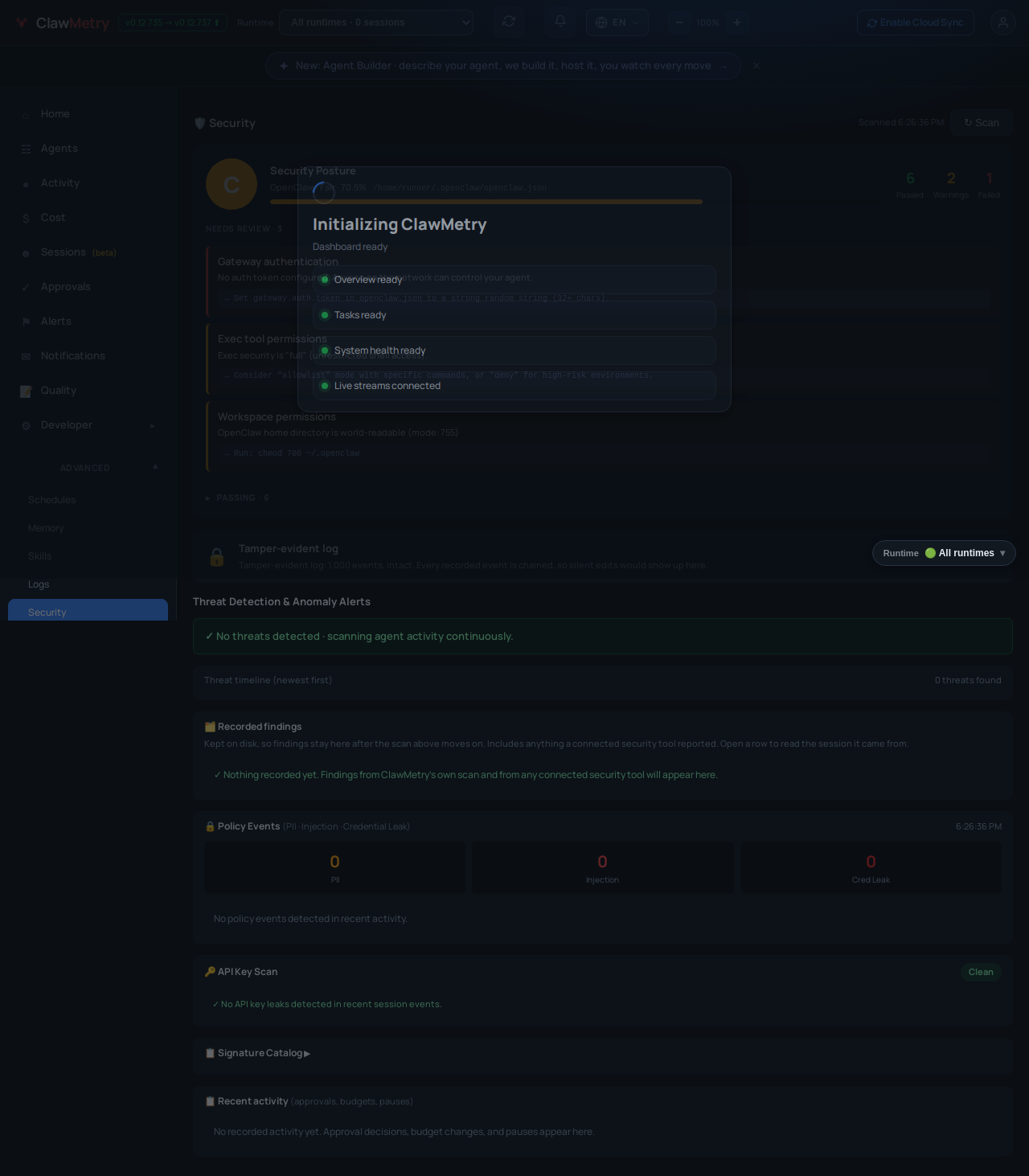Click the Injection count card
Viewport: 1029px width, 1176px height.
603,868
